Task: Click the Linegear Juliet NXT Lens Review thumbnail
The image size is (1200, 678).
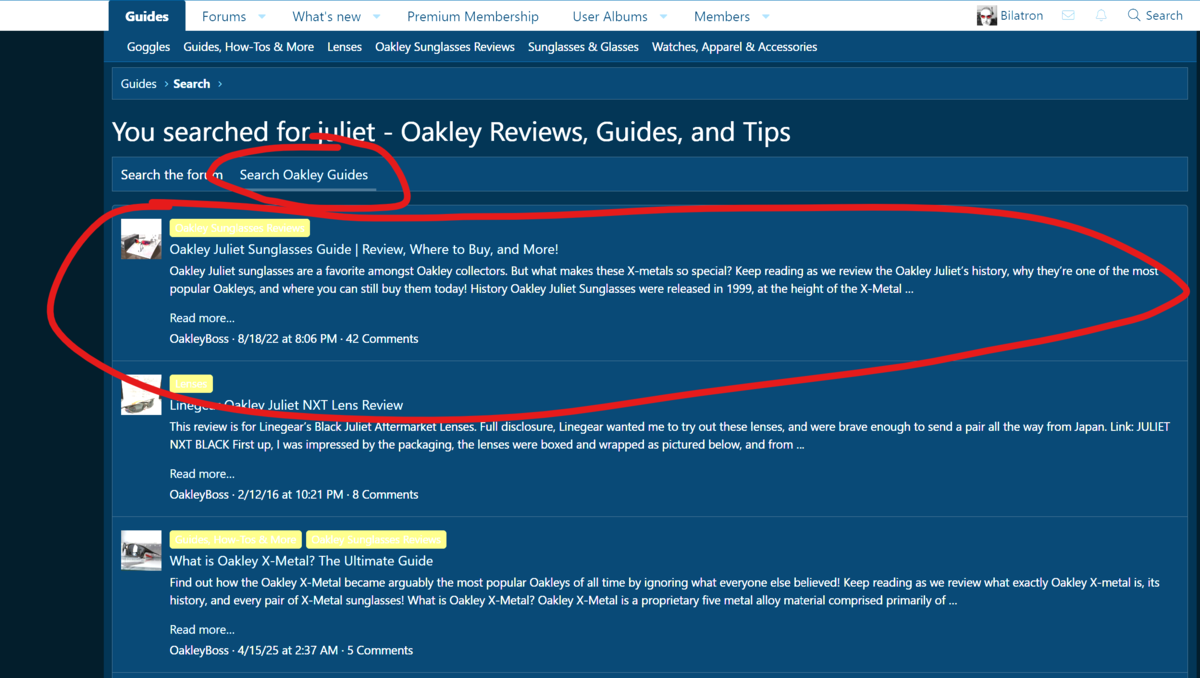Action: [x=141, y=395]
